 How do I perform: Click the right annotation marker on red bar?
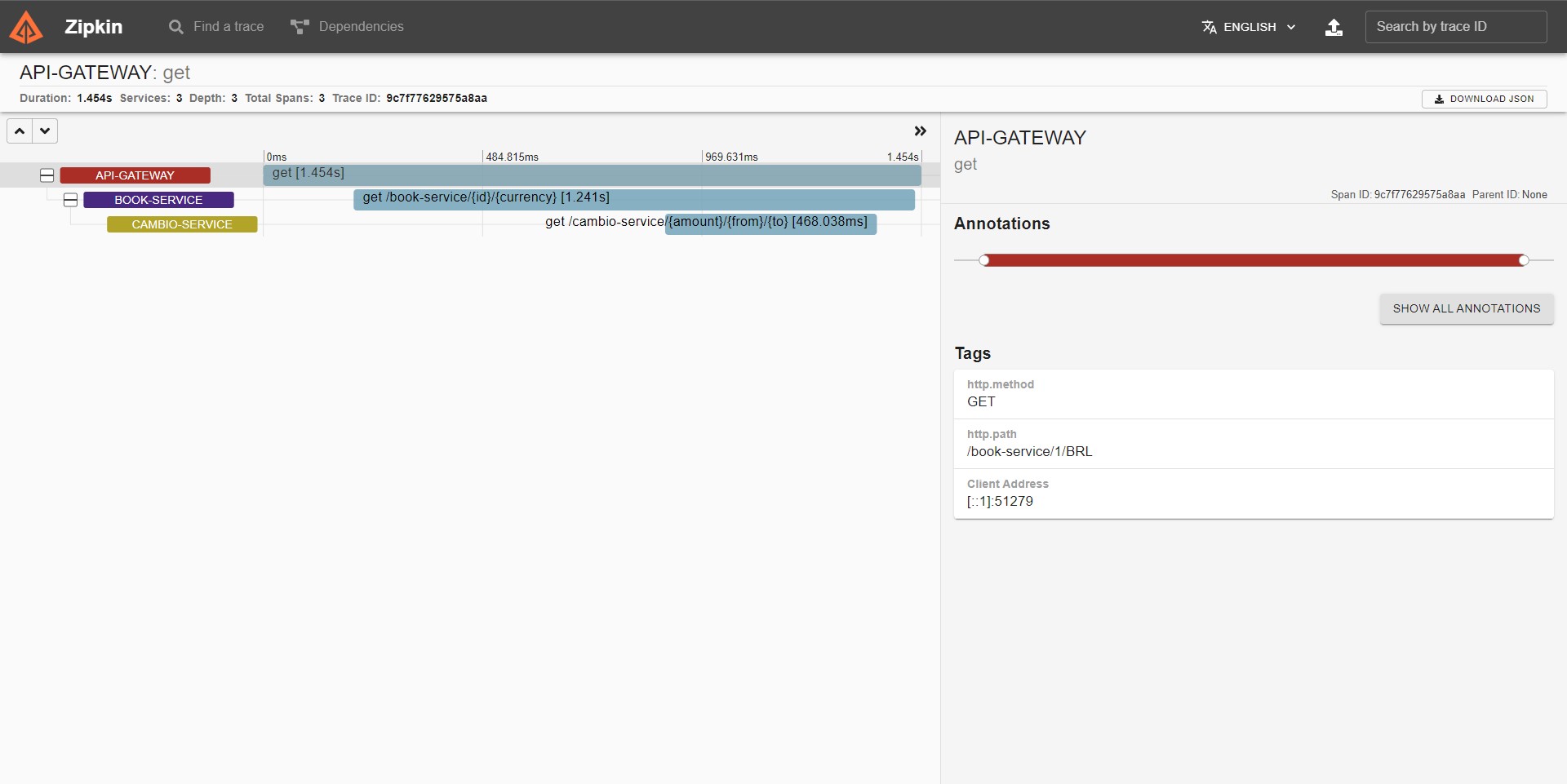click(1524, 260)
